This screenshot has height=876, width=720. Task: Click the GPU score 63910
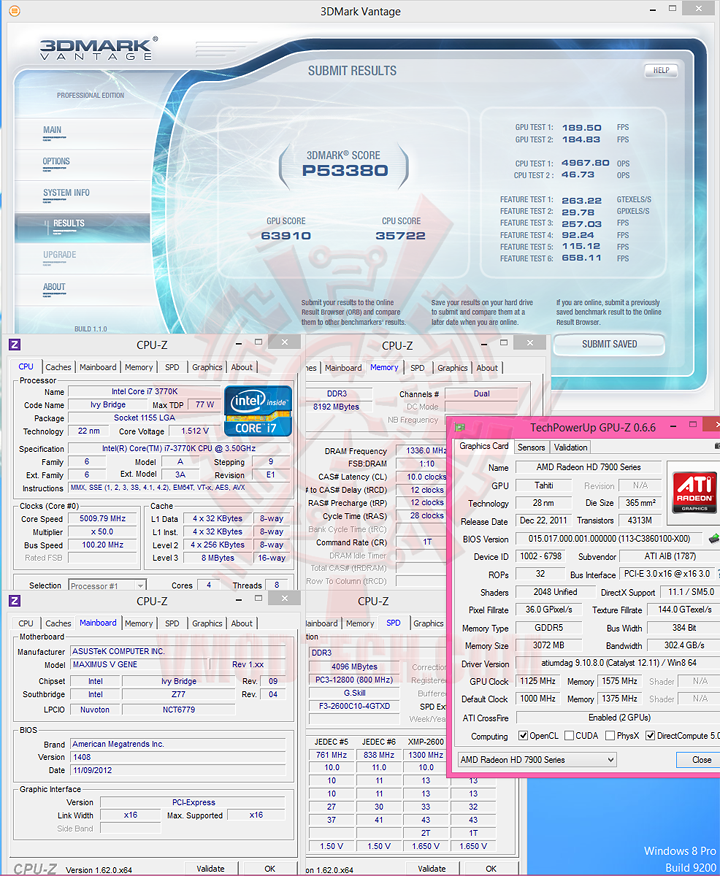(x=285, y=236)
